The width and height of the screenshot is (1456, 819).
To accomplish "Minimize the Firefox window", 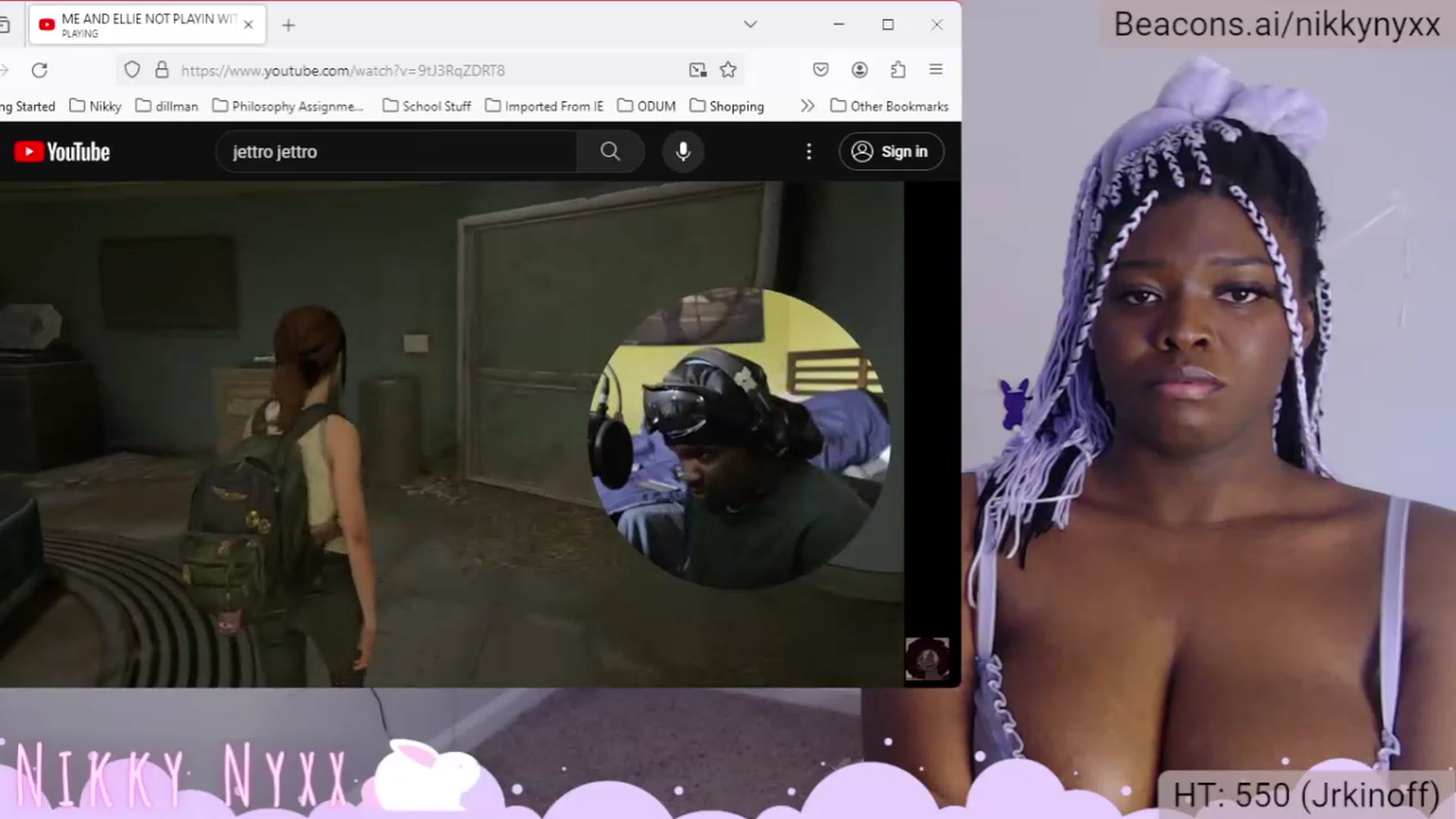I will [839, 24].
